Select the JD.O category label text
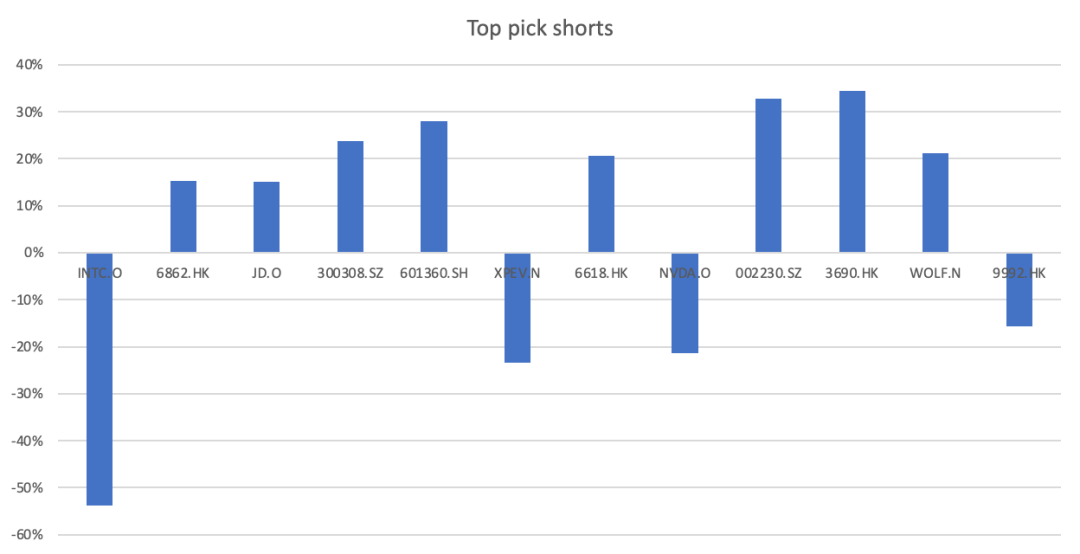 pyautogui.click(x=267, y=273)
